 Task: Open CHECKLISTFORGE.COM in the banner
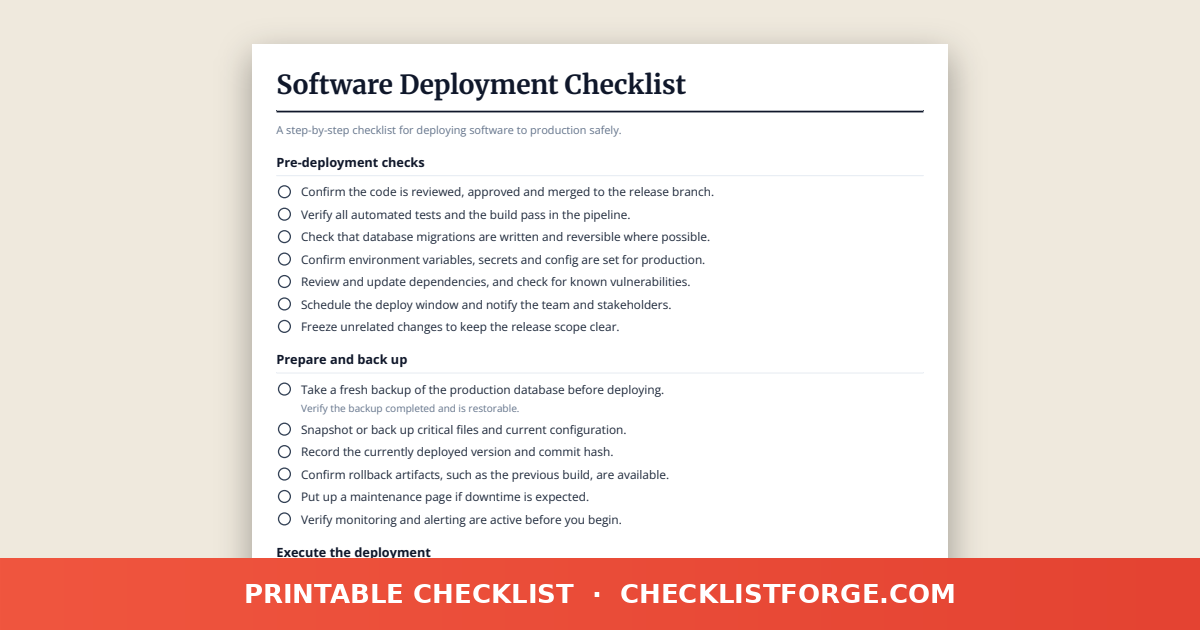[x=788, y=594]
